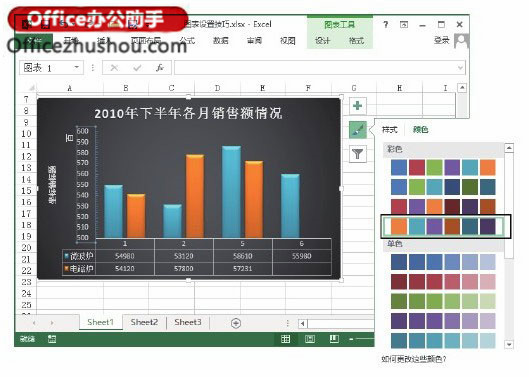This screenshot has height=377, width=529.
Task: Click the Name Box field
Action: 47,68
